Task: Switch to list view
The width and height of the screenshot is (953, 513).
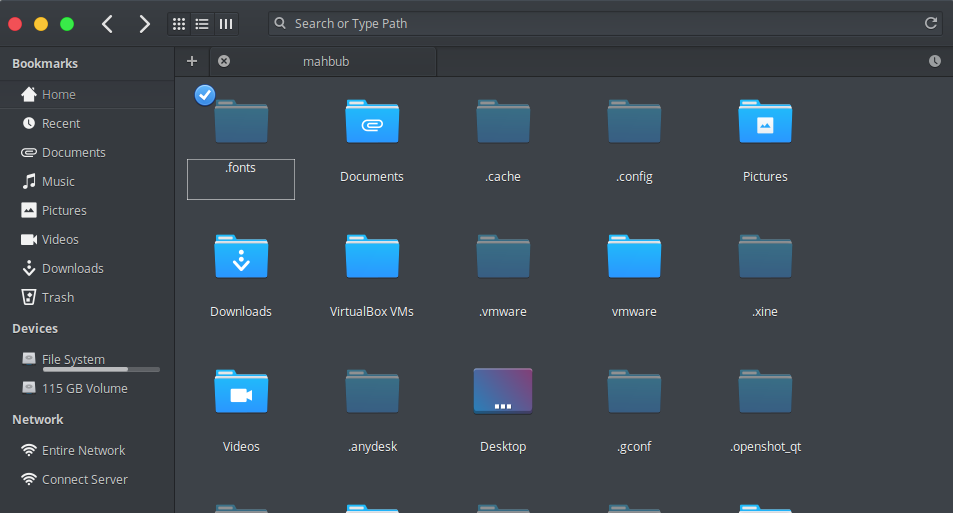Action: pos(202,24)
